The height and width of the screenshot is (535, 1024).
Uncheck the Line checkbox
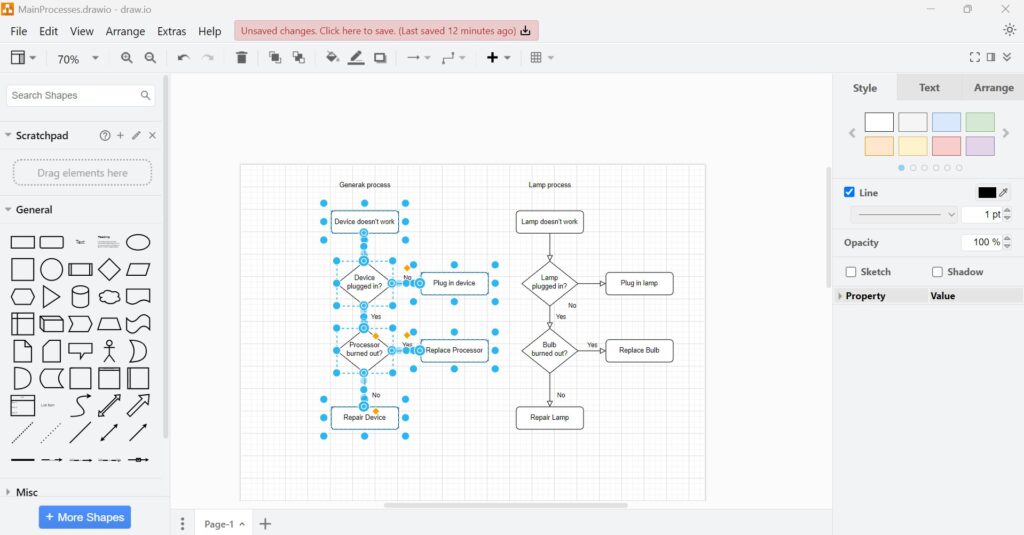[x=850, y=192]
